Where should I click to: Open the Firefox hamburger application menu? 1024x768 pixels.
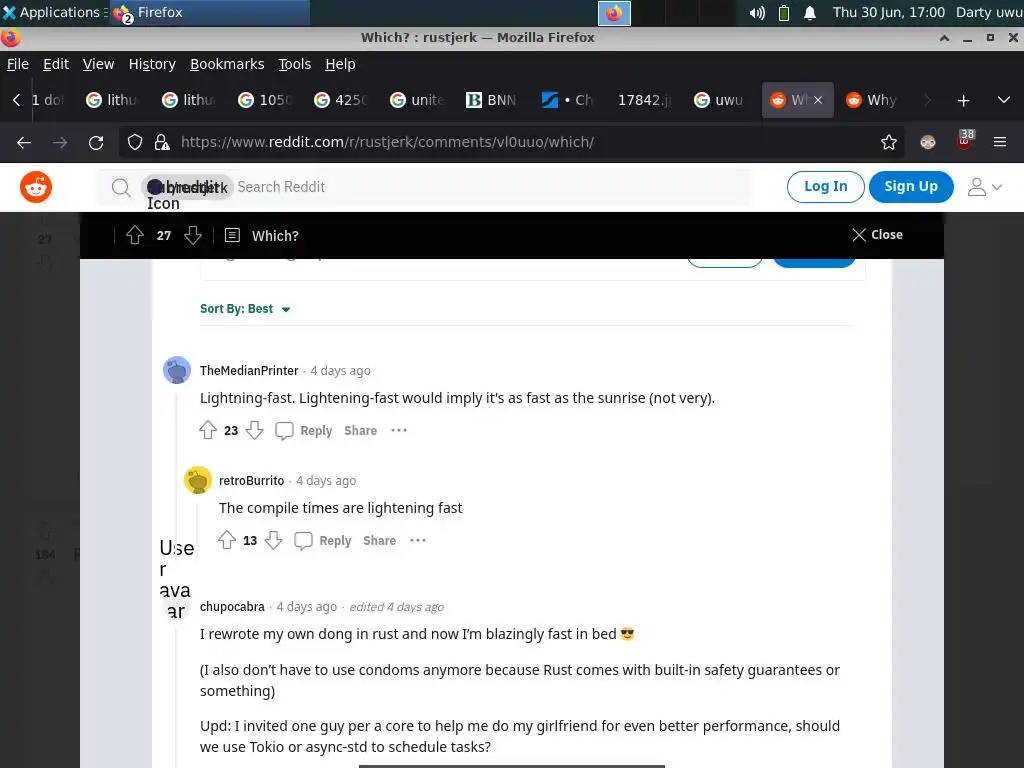[1000, 142]
